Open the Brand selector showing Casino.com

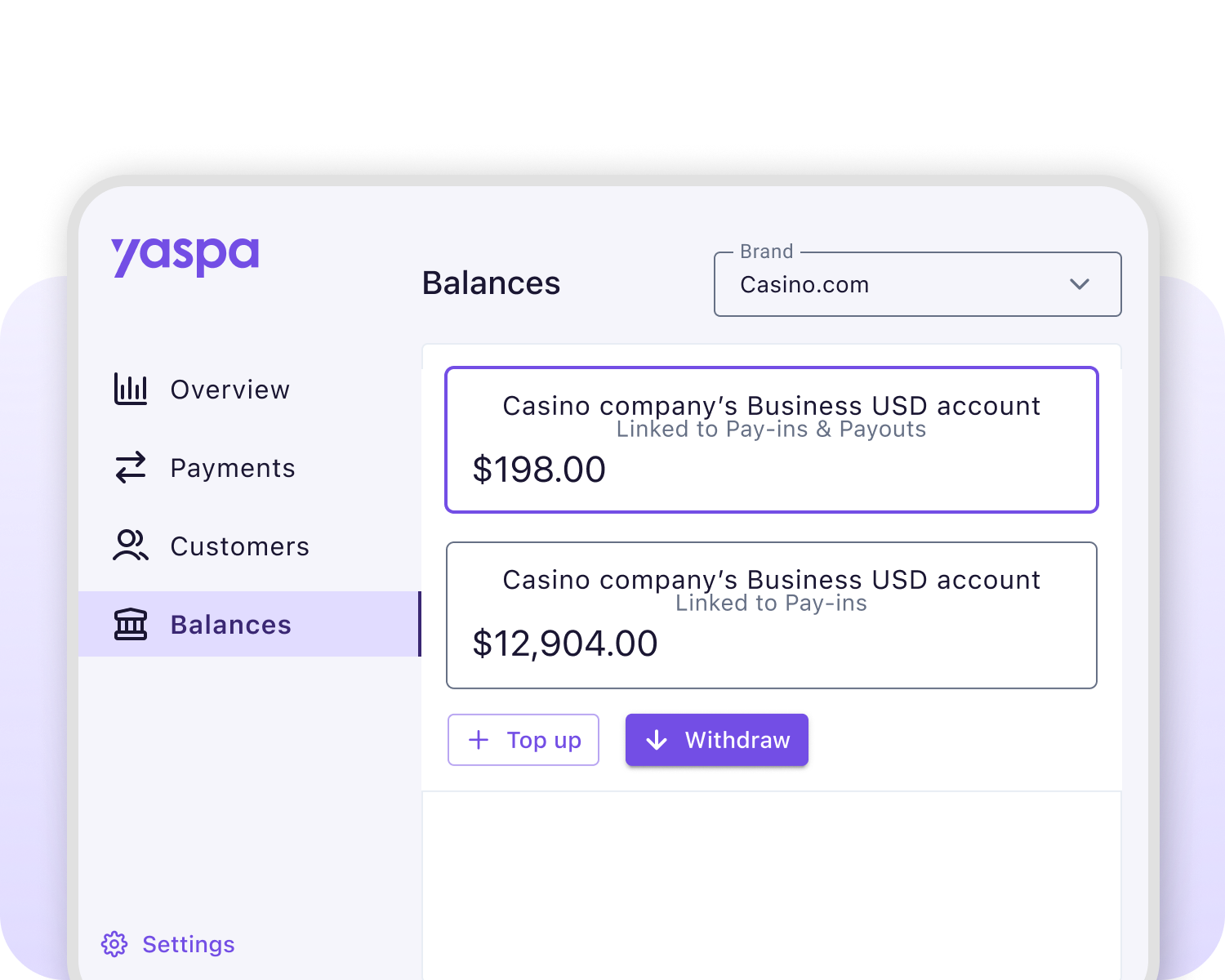(898, 284)
